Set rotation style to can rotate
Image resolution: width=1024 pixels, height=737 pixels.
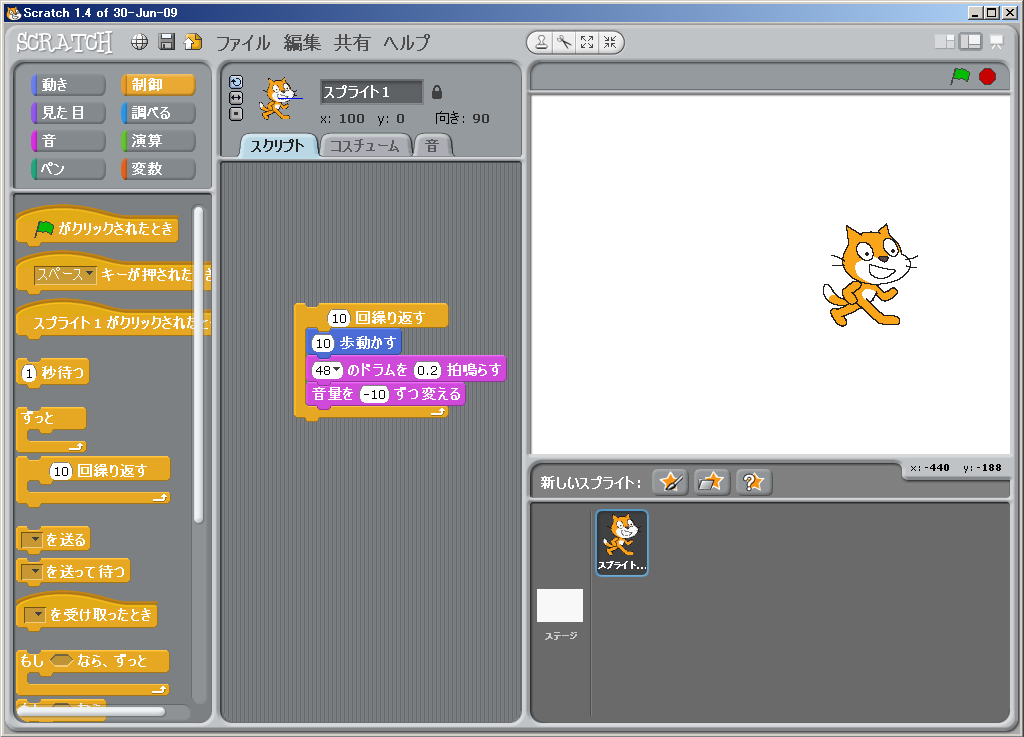[x=236, y=82]
